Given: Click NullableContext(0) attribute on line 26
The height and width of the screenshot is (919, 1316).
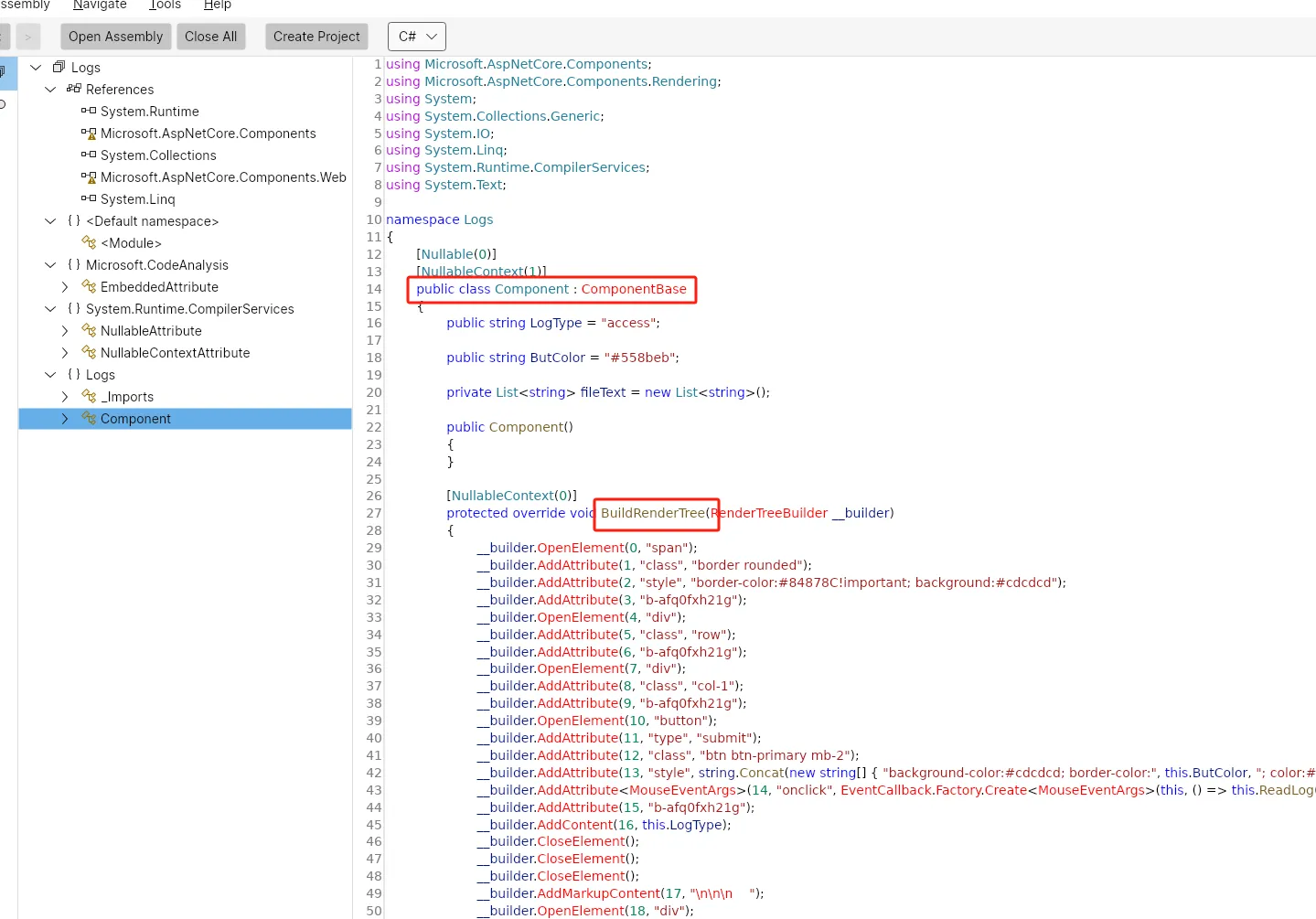Looking at the screenshot, I should 511,496.
